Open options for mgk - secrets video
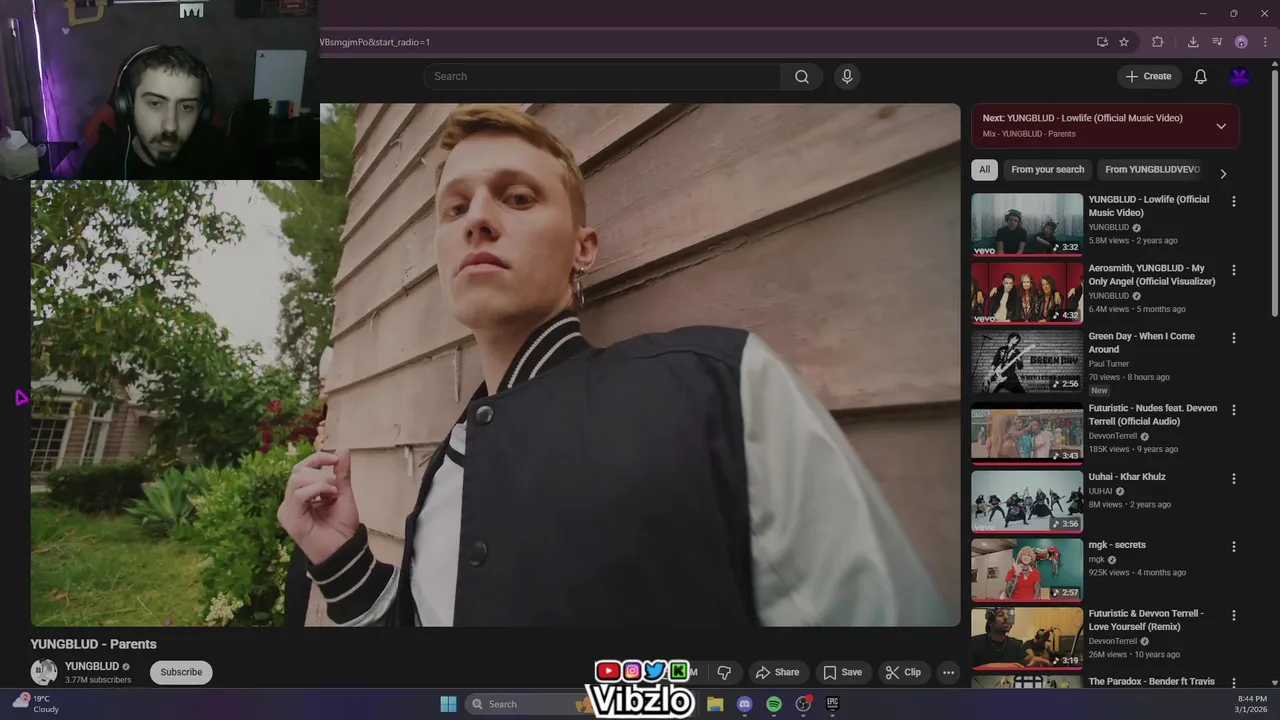Screen dimensions: 1280x720 click(1233, 547)
